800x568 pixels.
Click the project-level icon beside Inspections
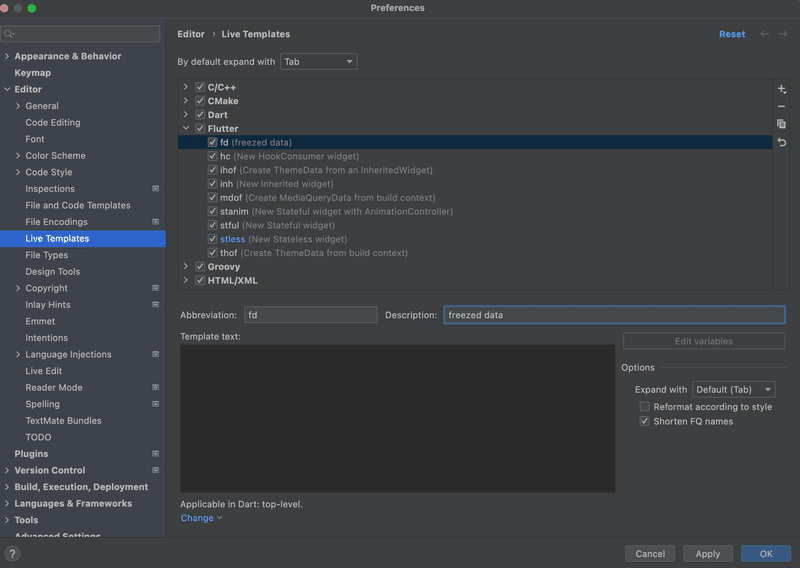click(155, 189)
